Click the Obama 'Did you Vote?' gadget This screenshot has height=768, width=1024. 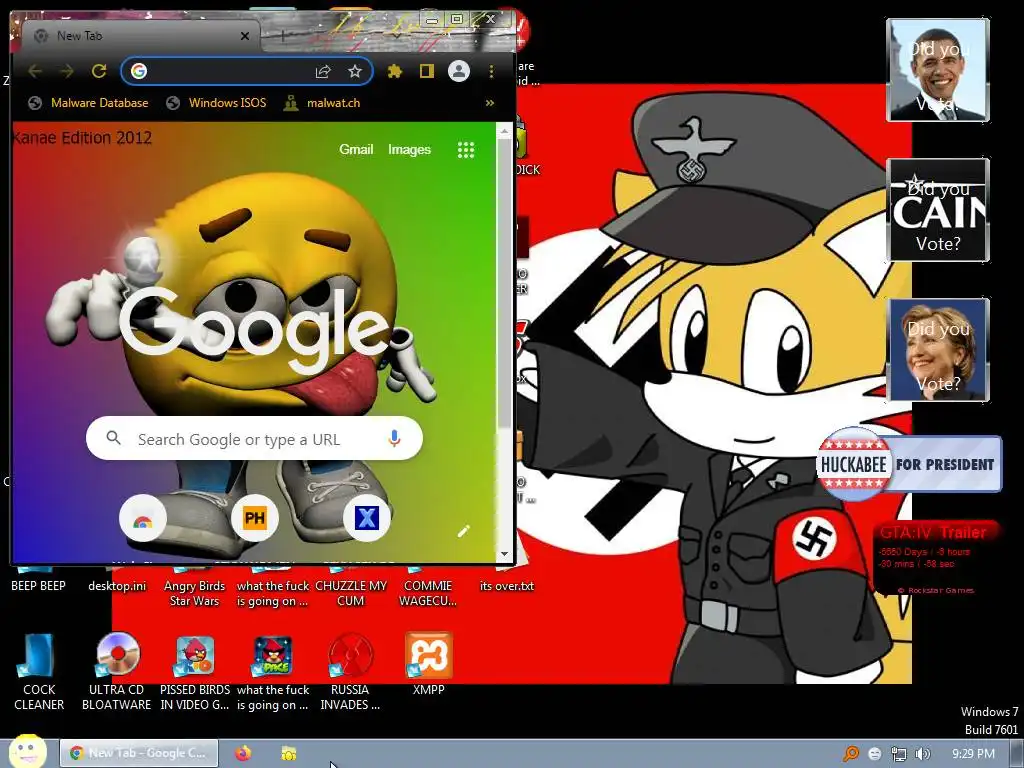tap(938, 70)
